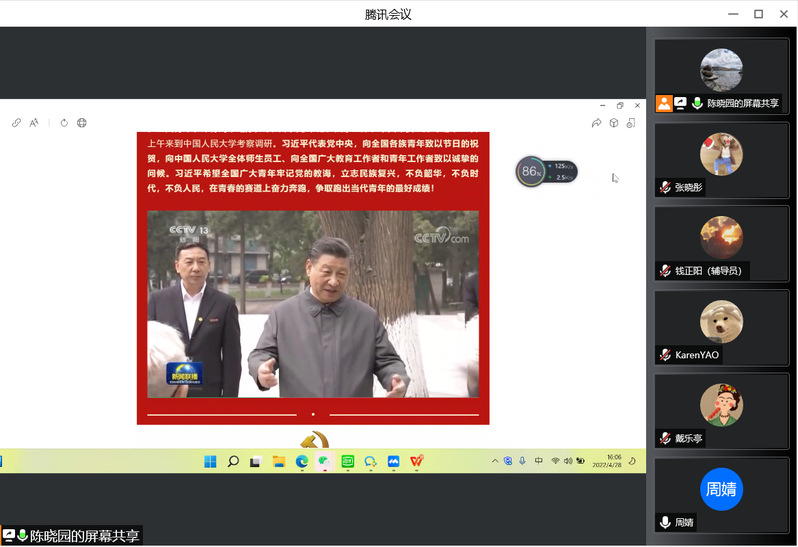Open File Explorer from the shared taskbar
798x547 pixels.
coord(279,461)
